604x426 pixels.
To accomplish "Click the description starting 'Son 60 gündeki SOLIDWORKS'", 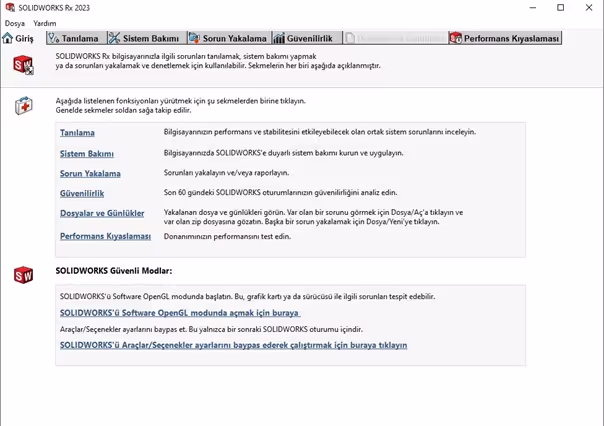I will click(280, 192).
